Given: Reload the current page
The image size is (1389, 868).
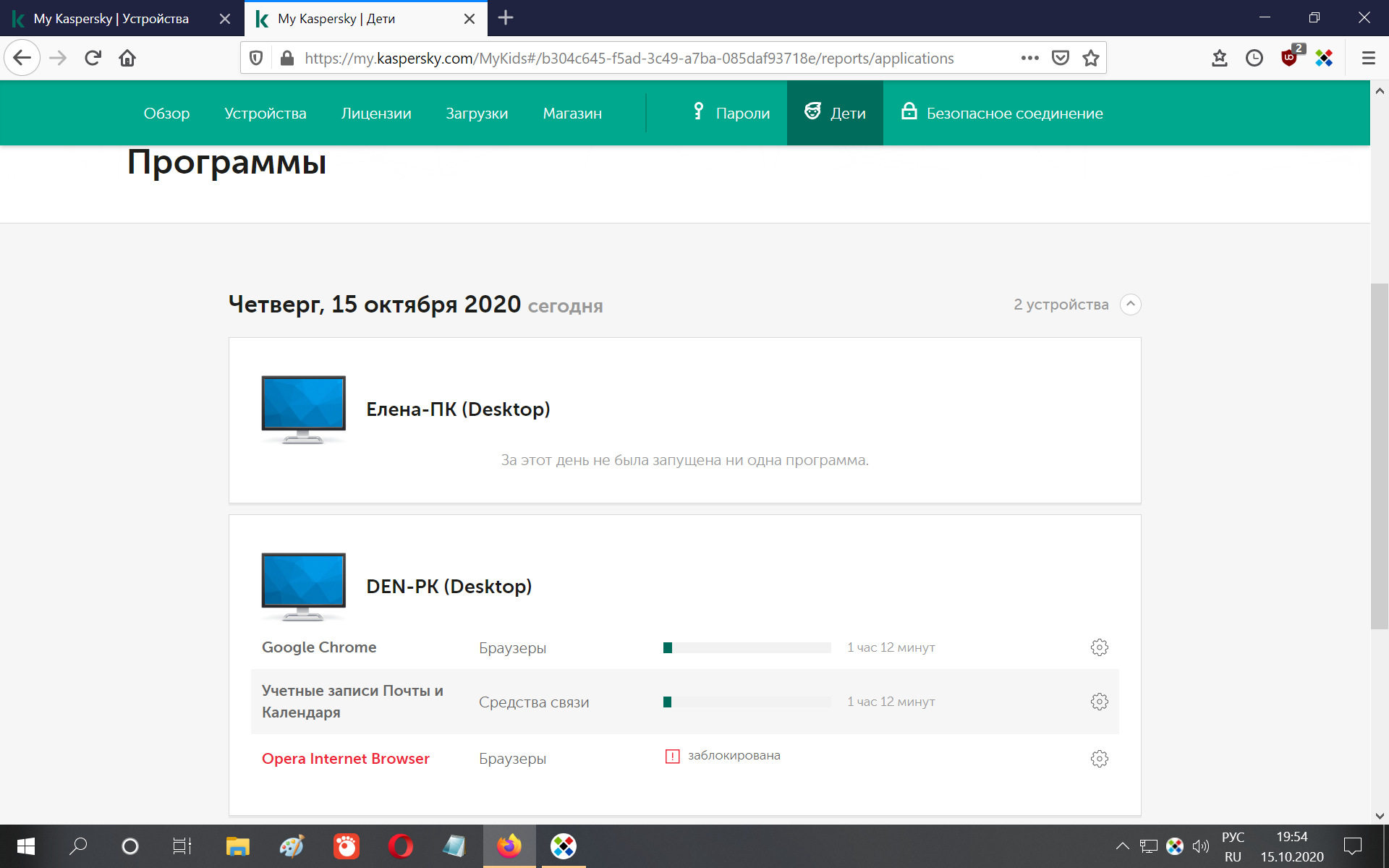Looking at the screenshot, I should [x=93, y=58].
